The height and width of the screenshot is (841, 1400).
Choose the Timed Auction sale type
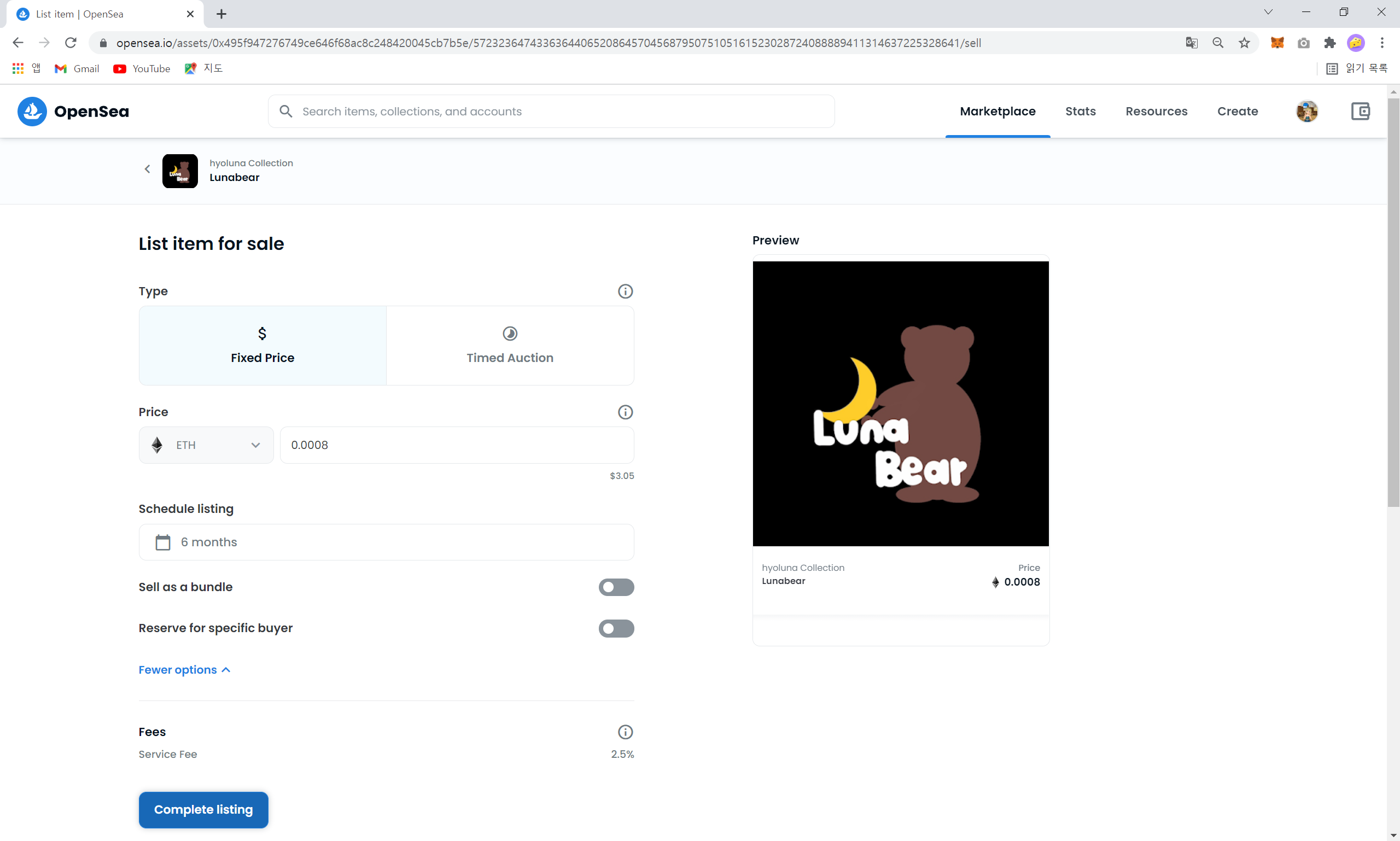pyautogui.click(x=510, y=346)
